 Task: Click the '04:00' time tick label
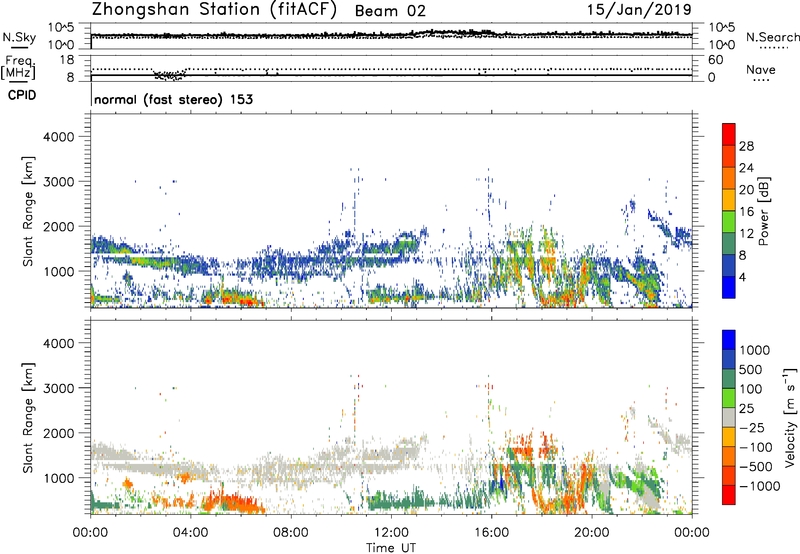point(190,533)
